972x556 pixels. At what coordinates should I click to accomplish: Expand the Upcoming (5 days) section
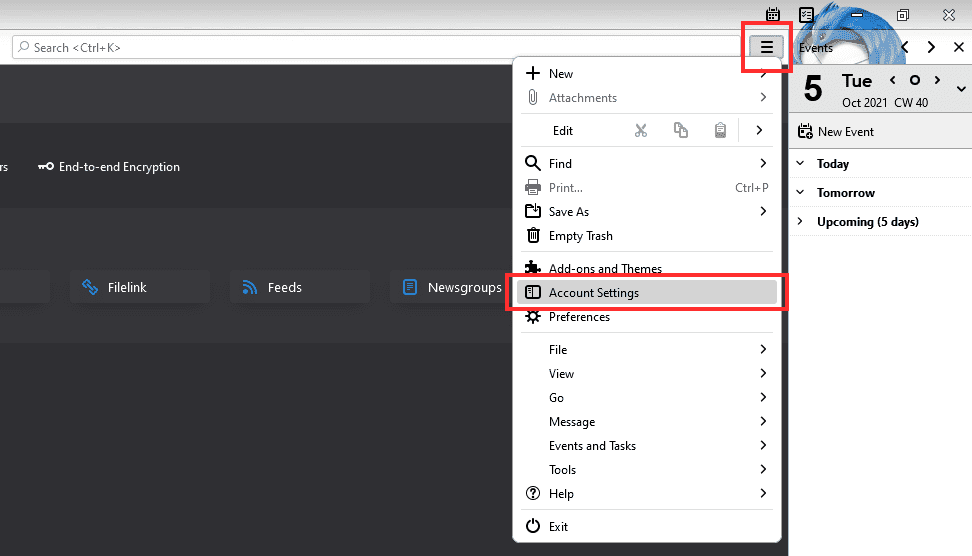coord(800,221)
